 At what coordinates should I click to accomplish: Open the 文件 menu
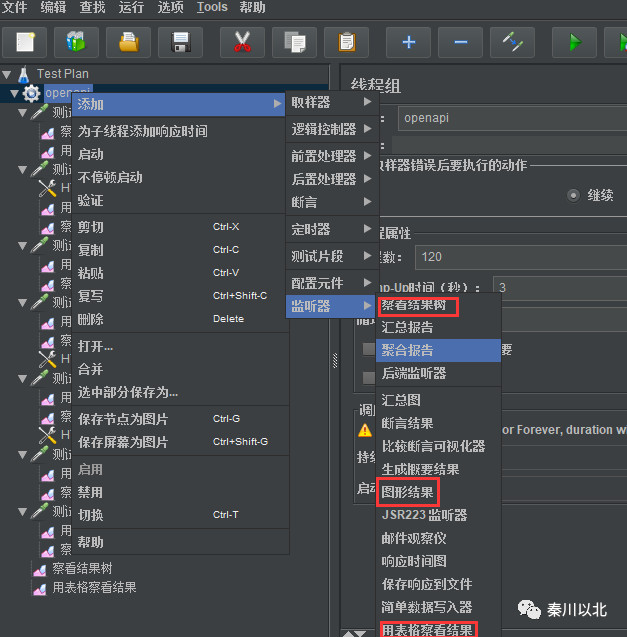[x=14, y=7]
